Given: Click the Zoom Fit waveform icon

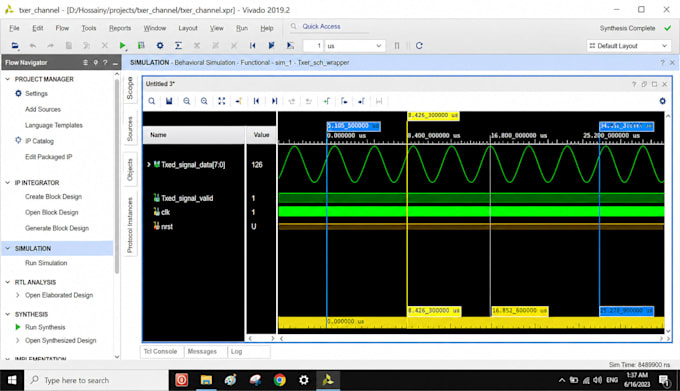Looking at the screenshot, I should pos(222,101).
